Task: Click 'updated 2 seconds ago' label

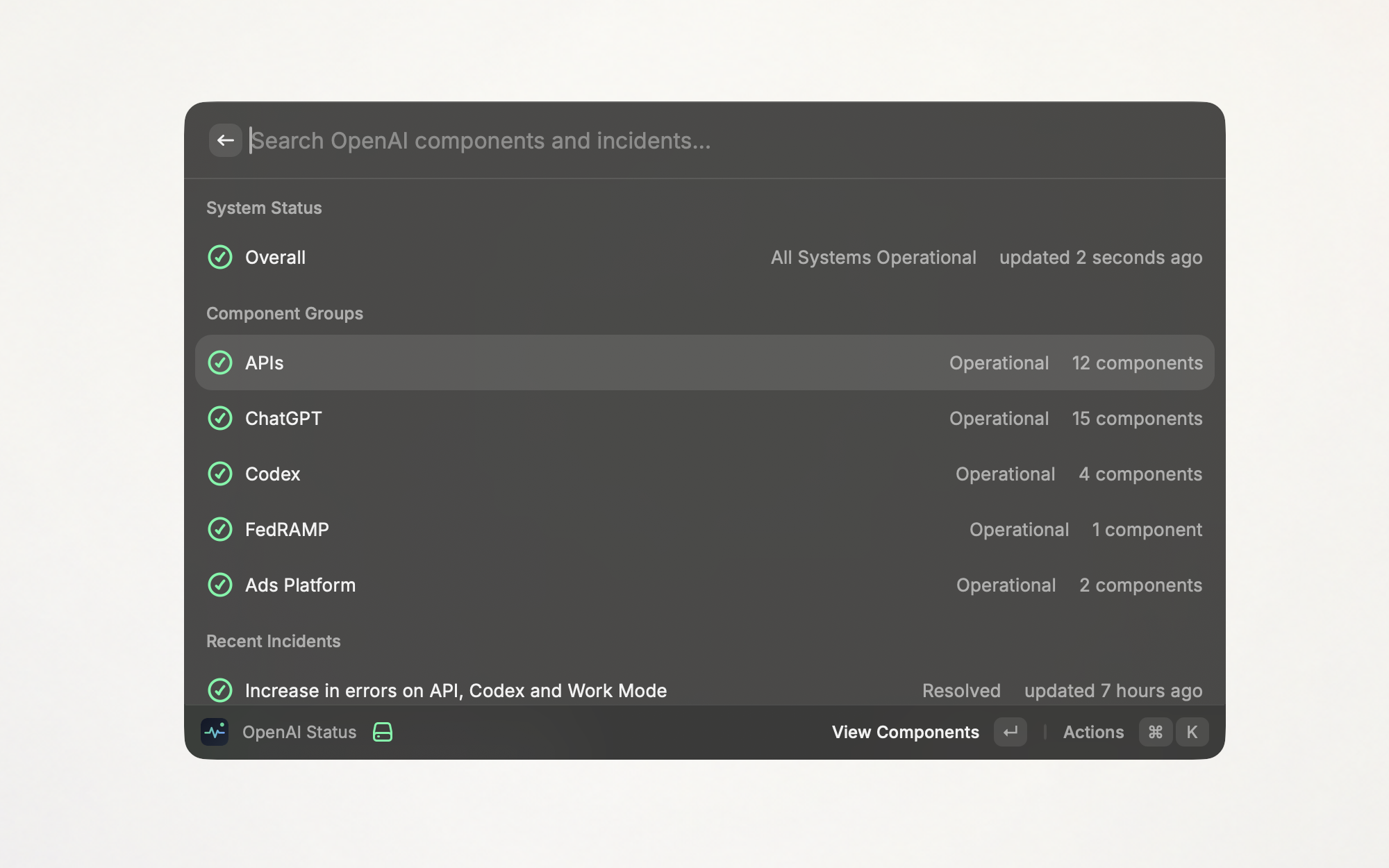Action: point(1101,257)
